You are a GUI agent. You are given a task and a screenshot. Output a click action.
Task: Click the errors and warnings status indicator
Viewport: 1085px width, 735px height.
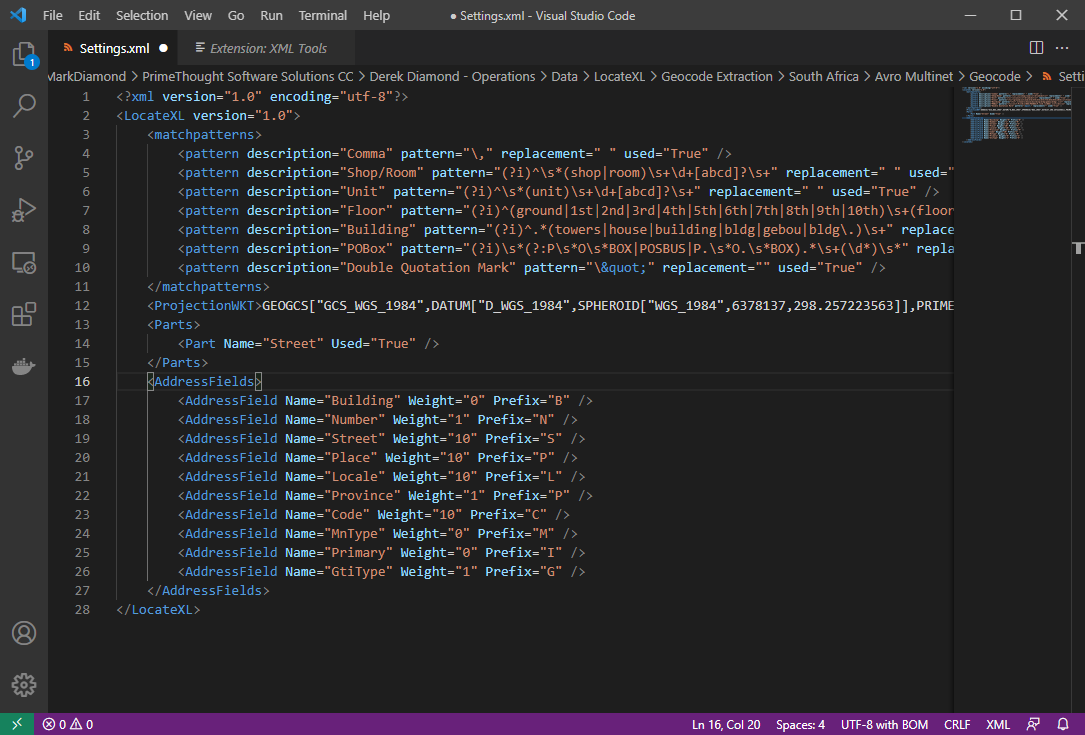68,724
